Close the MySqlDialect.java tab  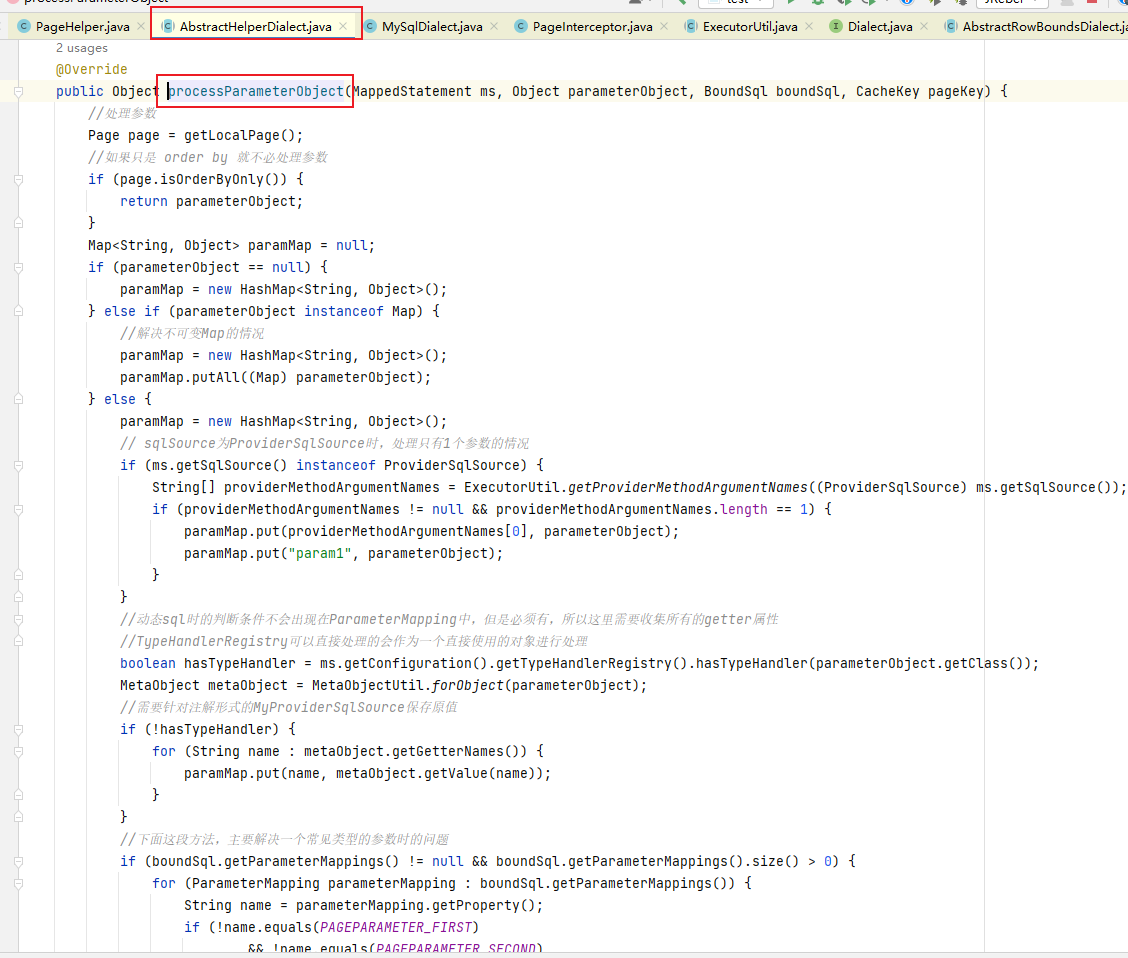point(494,27)
